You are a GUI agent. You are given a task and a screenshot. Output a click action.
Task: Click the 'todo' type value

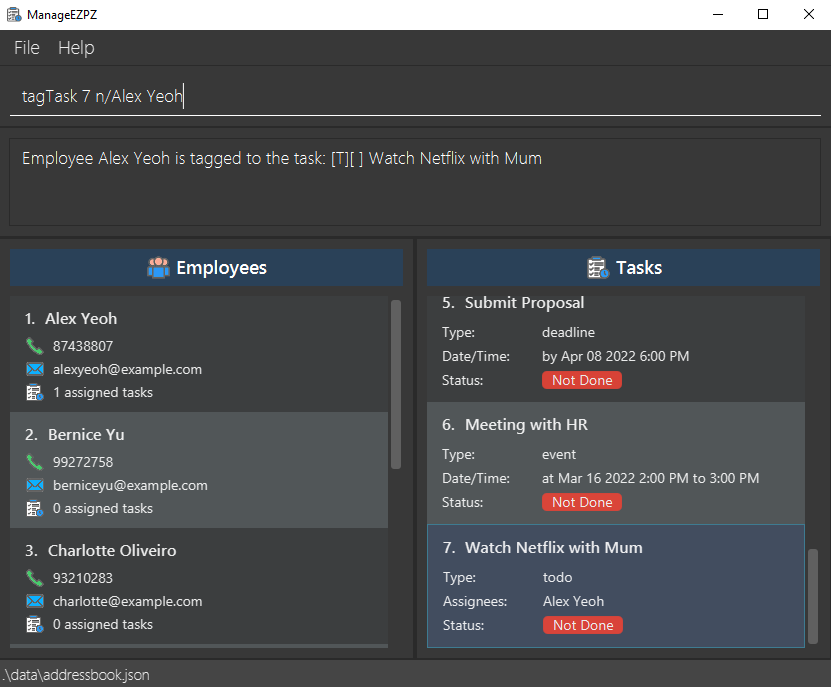pos(558,577)
